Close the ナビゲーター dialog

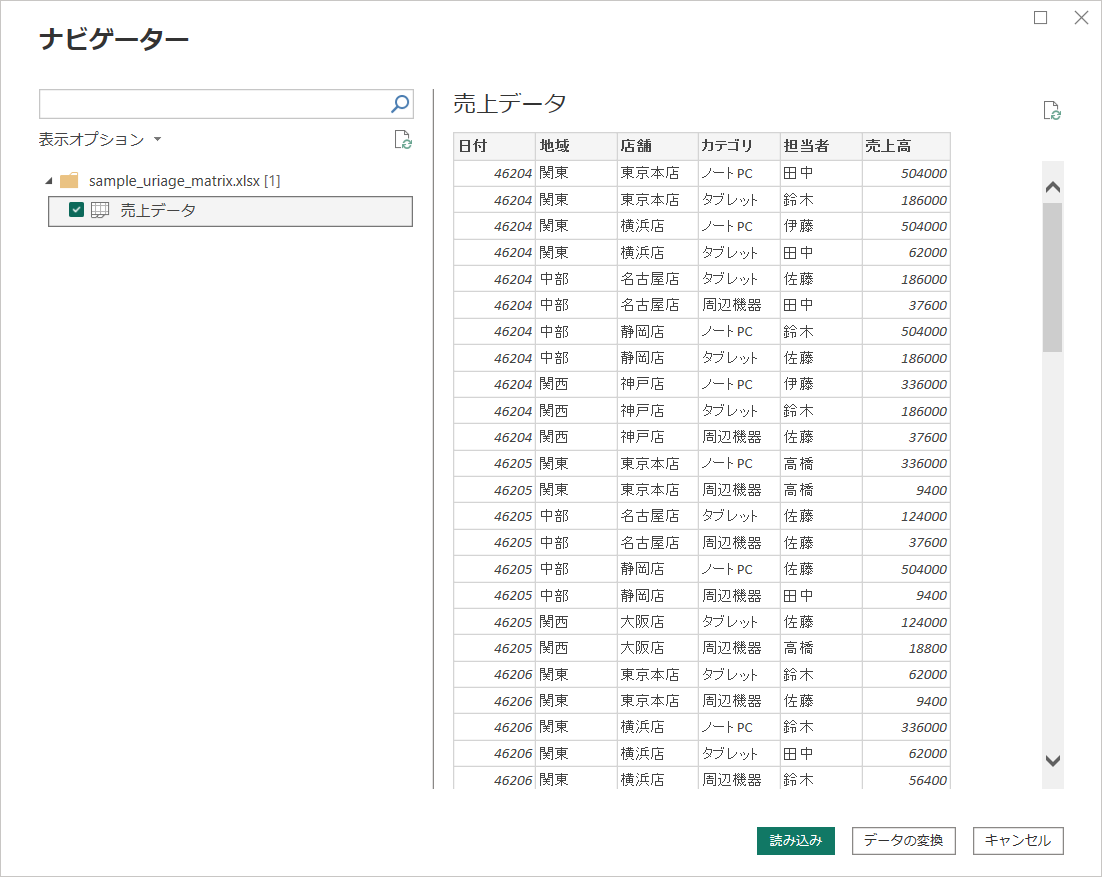pyautogui.click(x=1082, y=18)
